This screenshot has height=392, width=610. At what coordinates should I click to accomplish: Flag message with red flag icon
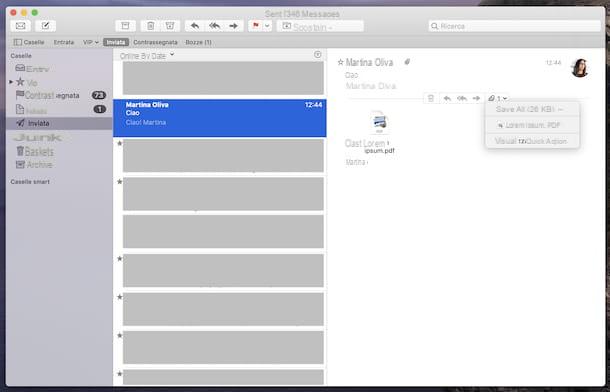[256, 26]
